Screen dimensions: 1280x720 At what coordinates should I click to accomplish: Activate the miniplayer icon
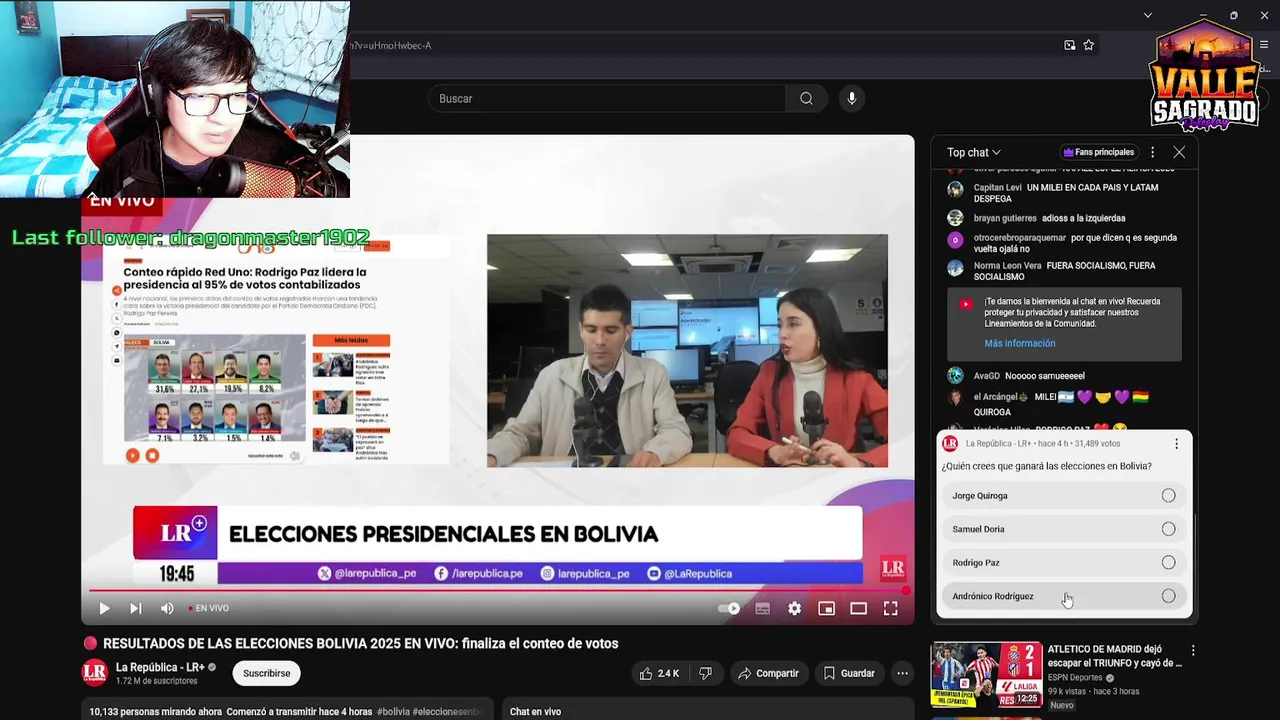point(826,608)
